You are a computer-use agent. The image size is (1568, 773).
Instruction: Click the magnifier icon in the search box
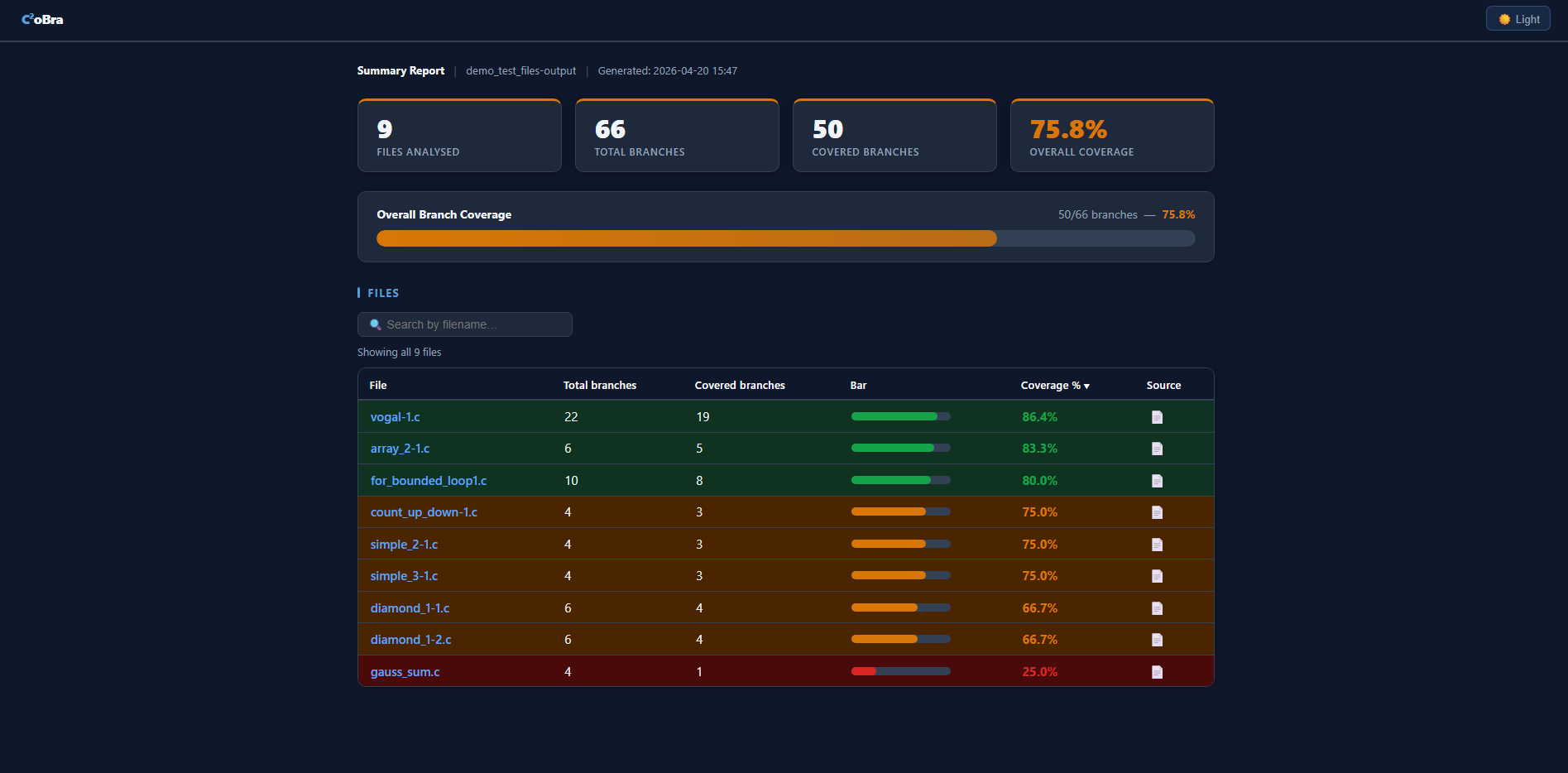point(376,324)
